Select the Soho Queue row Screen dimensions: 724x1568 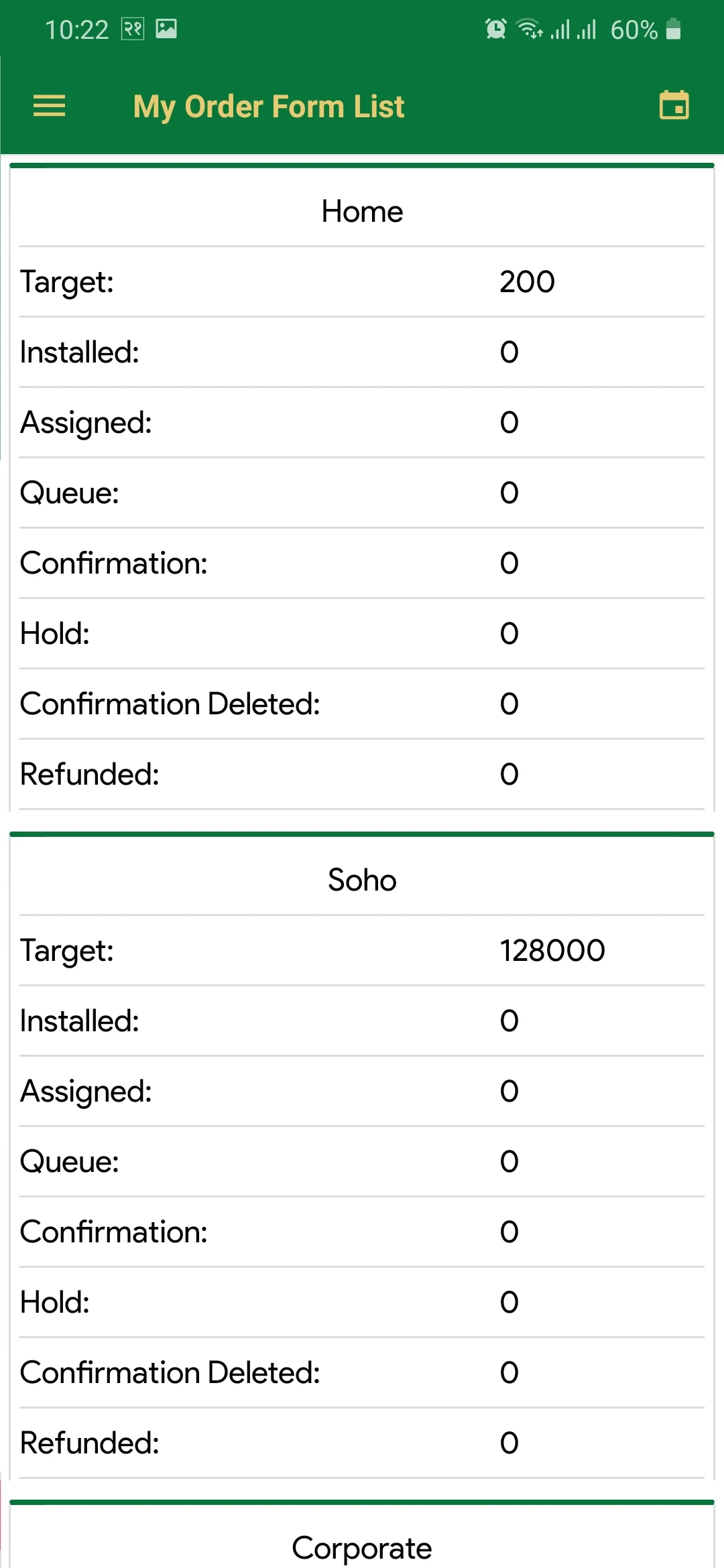tap(362, 1162)
